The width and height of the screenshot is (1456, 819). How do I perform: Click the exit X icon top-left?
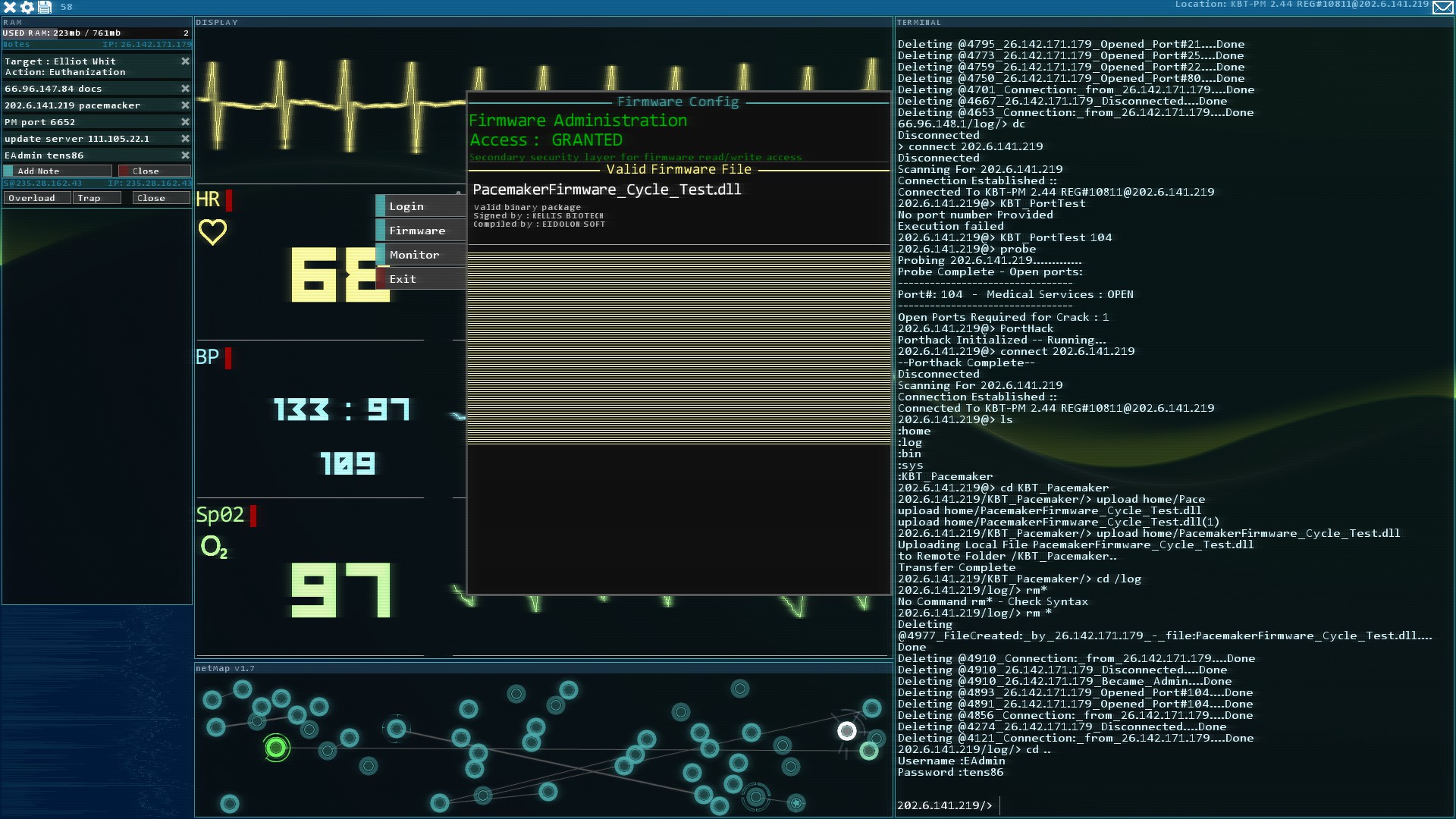tap(10, 7)
